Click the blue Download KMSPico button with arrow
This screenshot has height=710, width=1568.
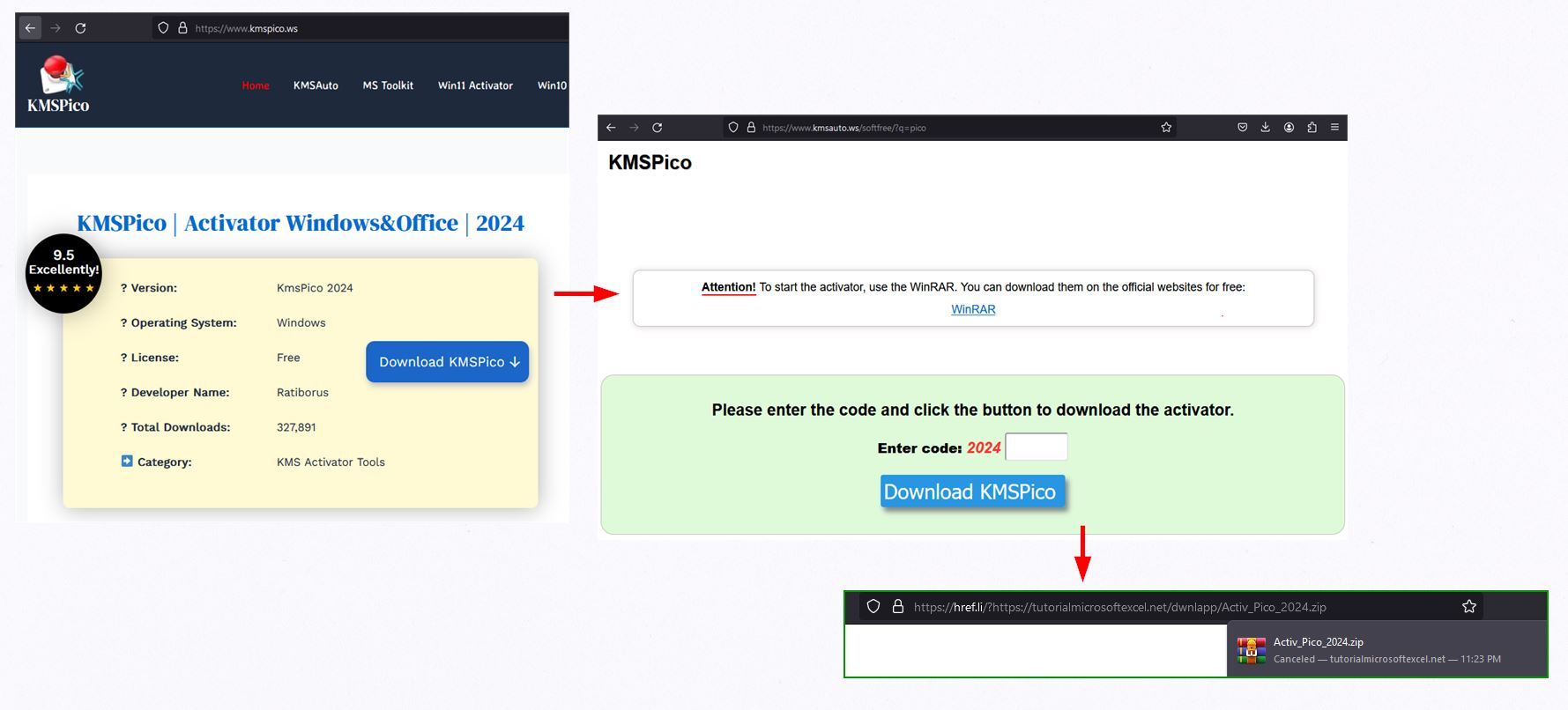coord(448,362)
